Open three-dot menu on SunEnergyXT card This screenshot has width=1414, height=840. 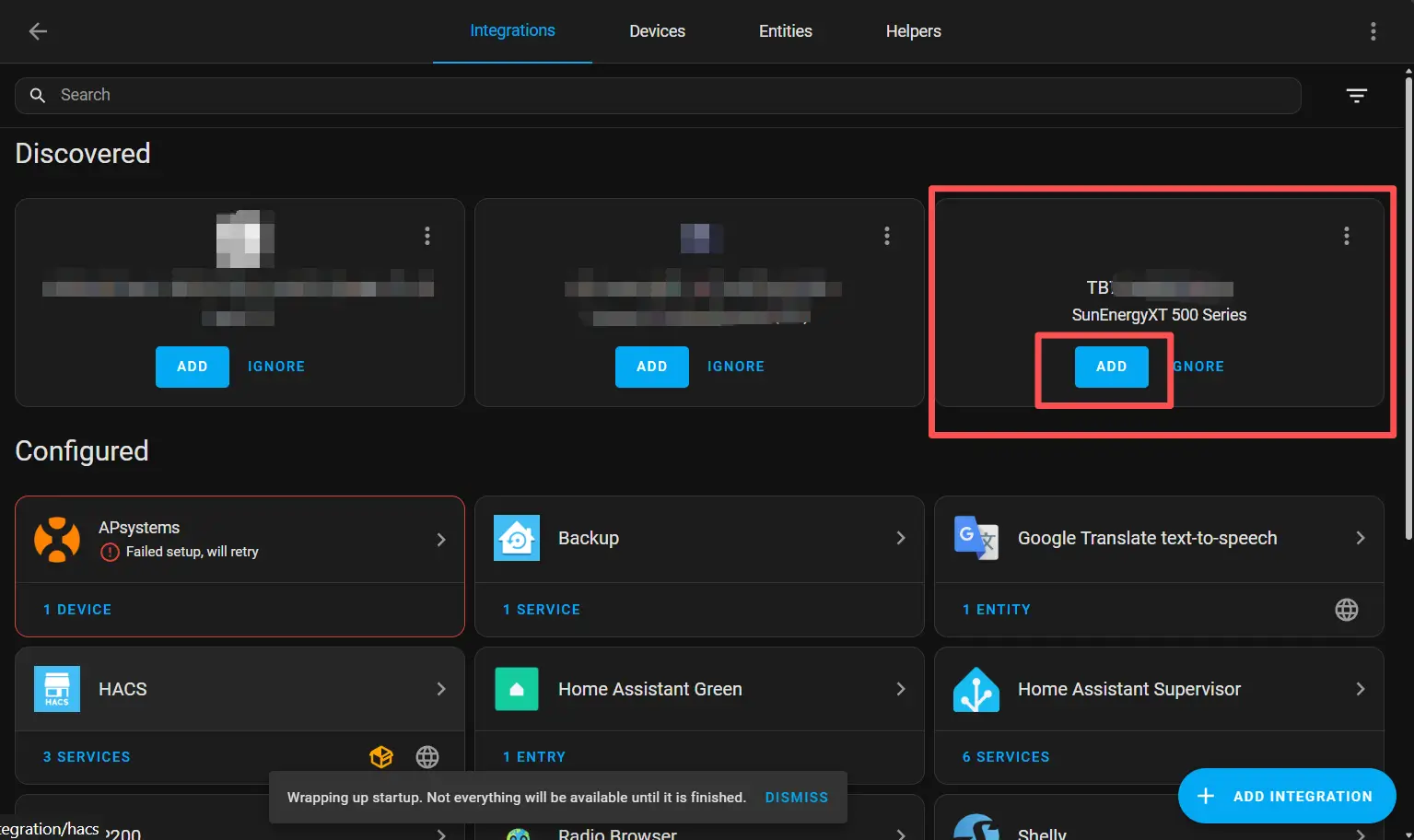[x=1346, y=236]
